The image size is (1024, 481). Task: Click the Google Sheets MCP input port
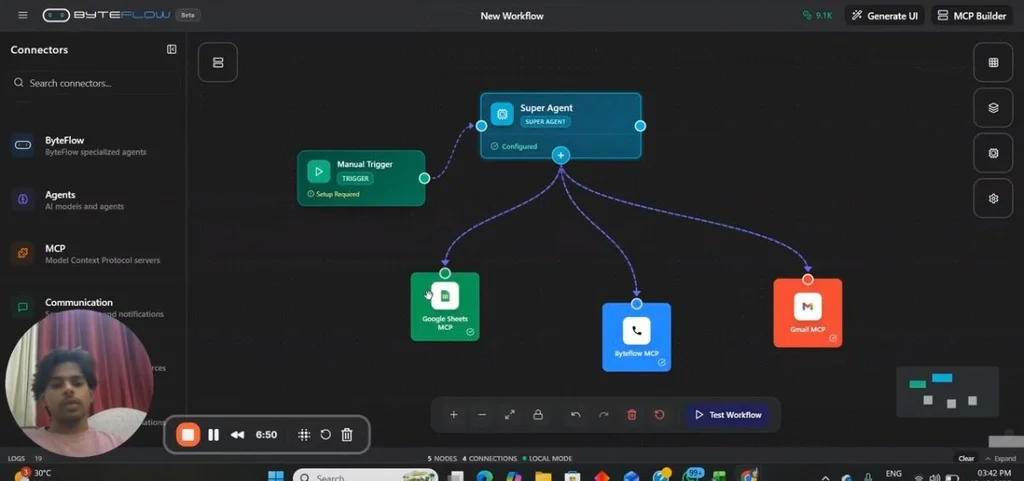click(445, 273)
